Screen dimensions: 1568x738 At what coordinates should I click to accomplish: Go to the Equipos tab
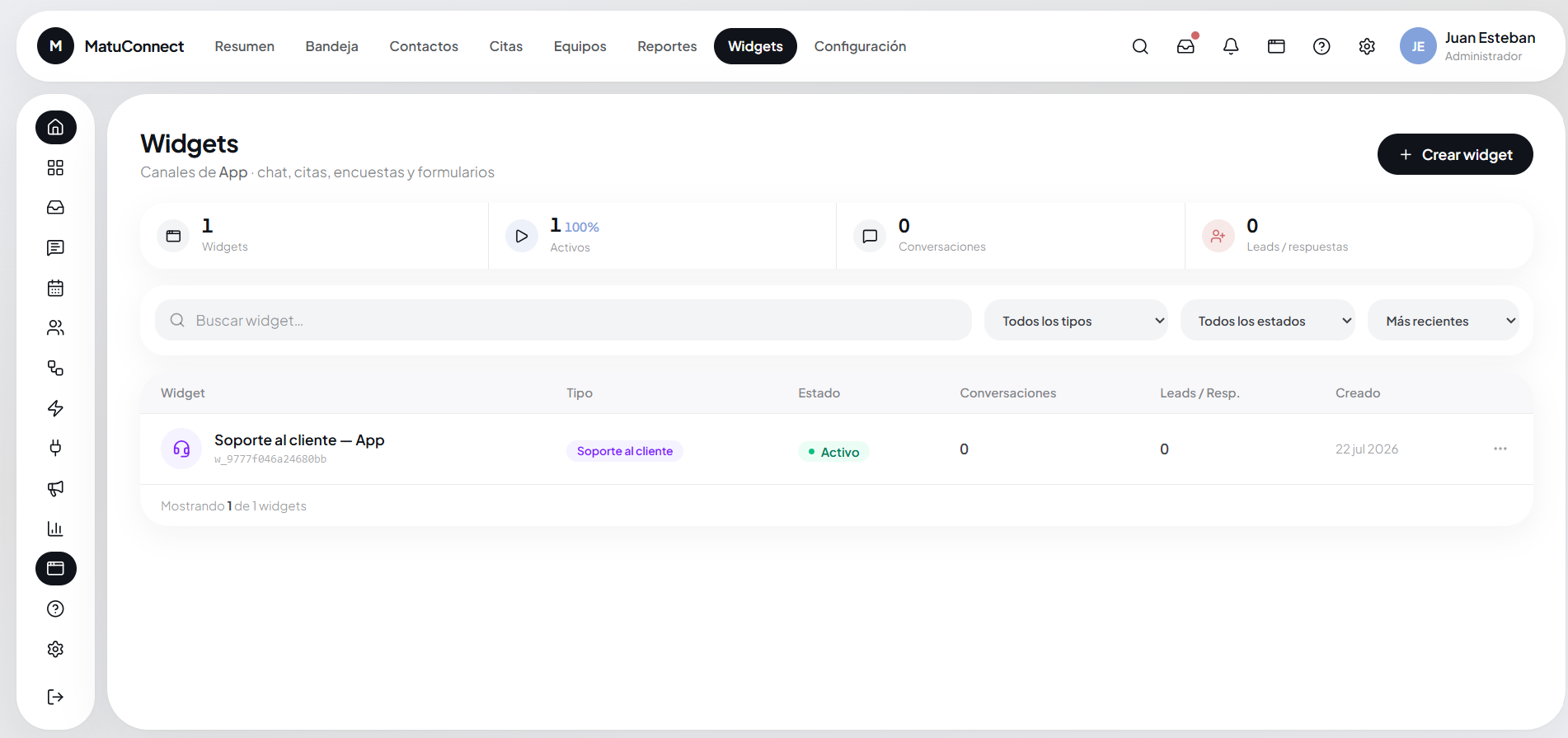click(x=580, y=46)
